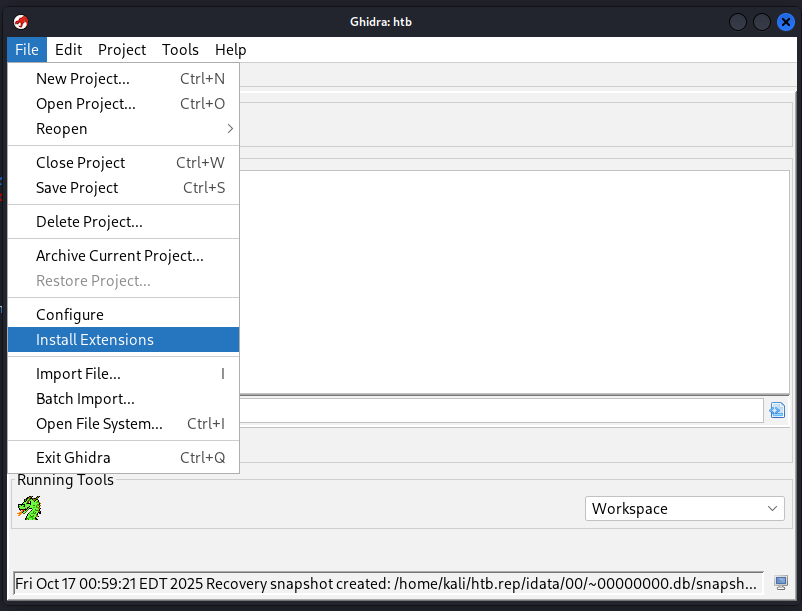This screenshot has width=802, height=611.
Task: Select Archive Current Project
Action: coord(120,256)
